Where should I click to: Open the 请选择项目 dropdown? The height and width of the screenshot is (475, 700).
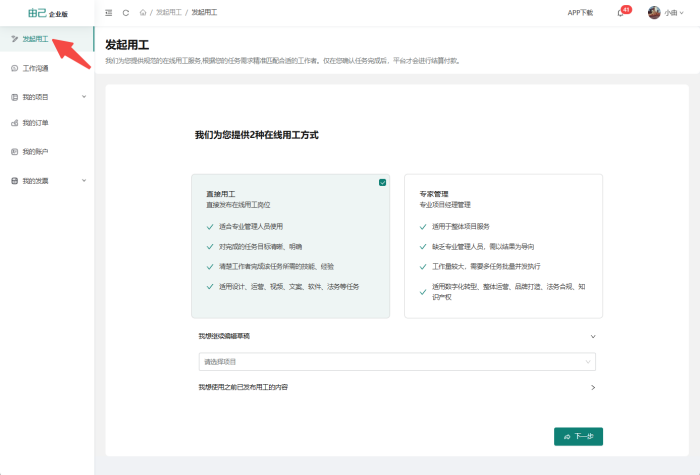pyautogui.click(x=397, y=362)
